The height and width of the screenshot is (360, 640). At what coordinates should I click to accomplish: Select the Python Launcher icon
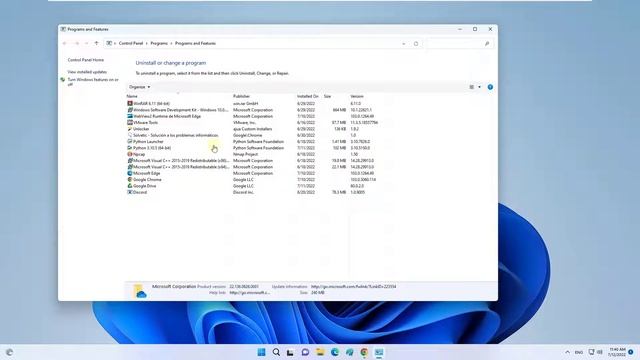130,142
